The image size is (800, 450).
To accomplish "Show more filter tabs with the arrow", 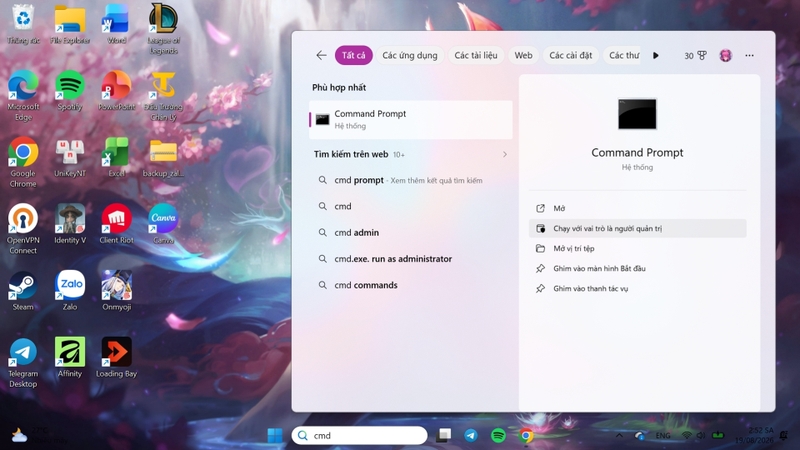I will [x=656, y=55].
